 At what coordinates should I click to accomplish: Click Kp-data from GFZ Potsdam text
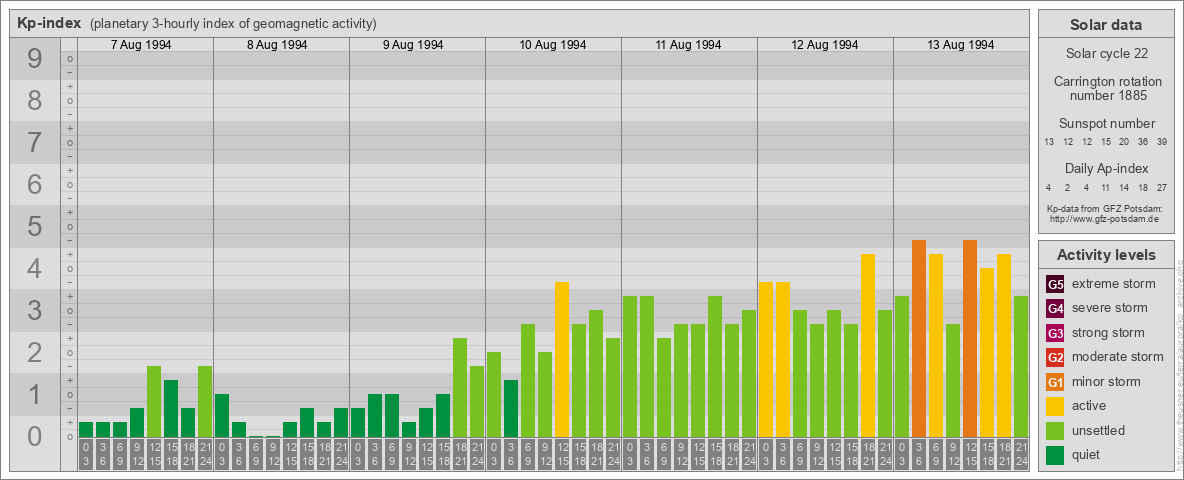tap(1106, 209)
